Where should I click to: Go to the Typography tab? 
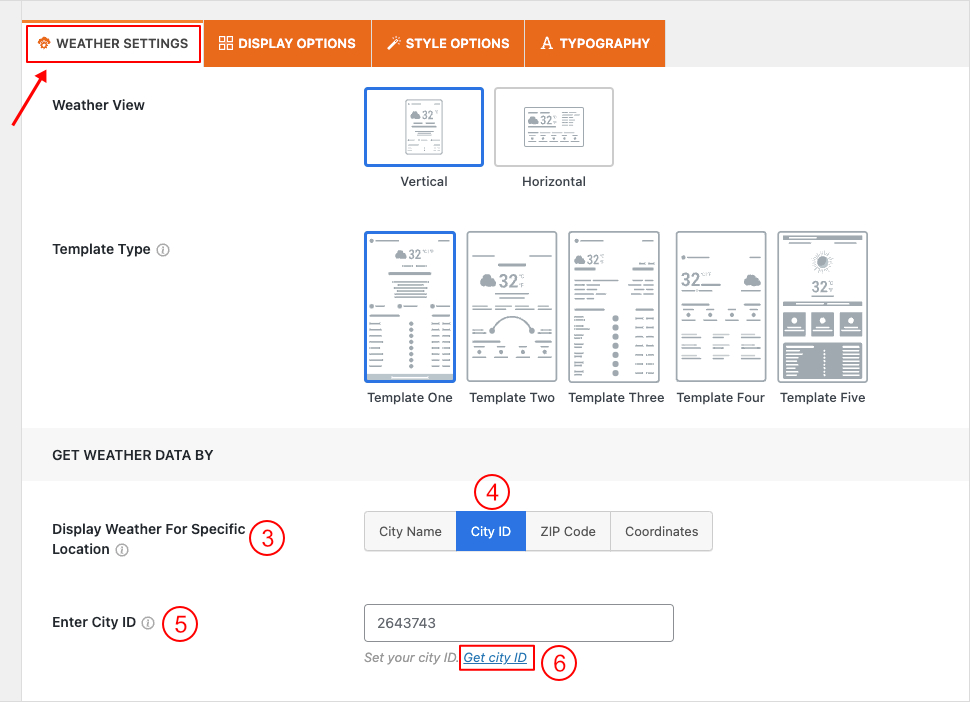(595, 44)
